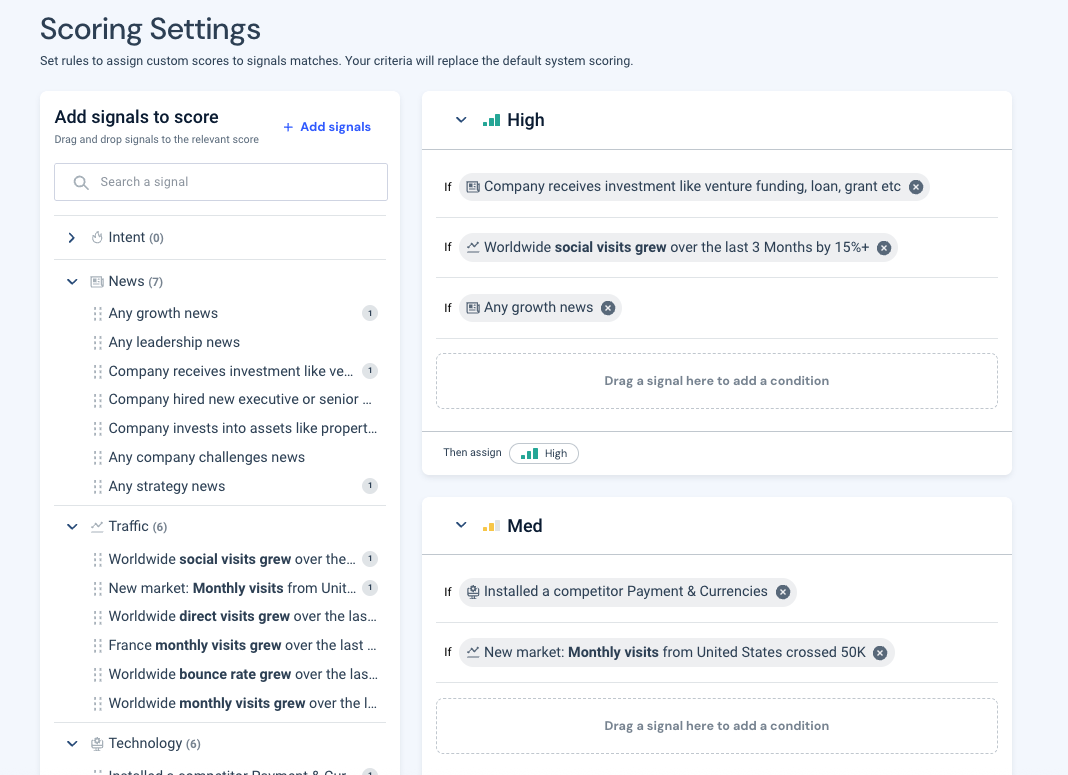Collapse the News signals group
Viewport: 1068px width, 775px height.
(72, 282)
